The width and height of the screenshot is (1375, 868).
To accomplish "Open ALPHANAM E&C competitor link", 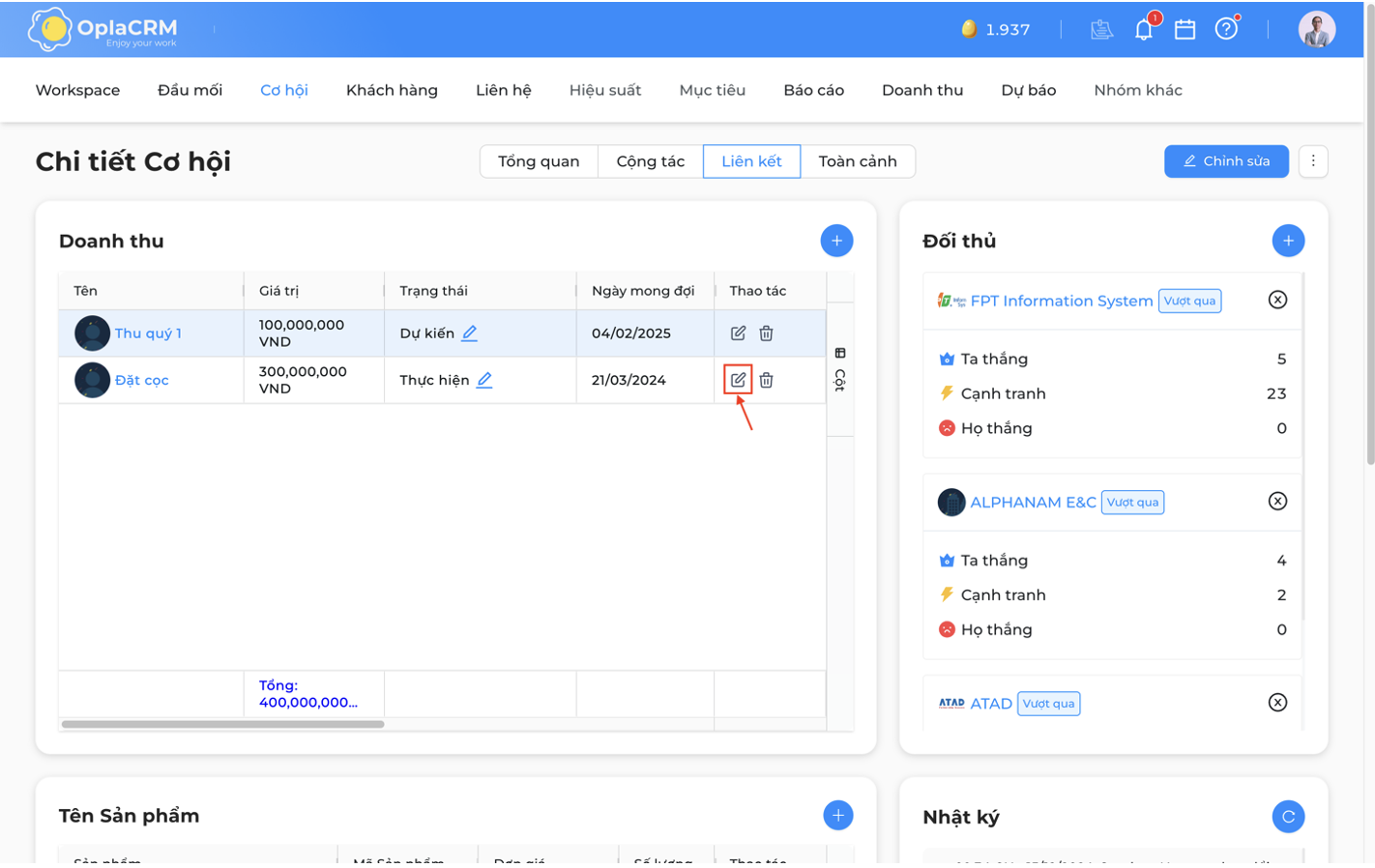I will 1033,502.
